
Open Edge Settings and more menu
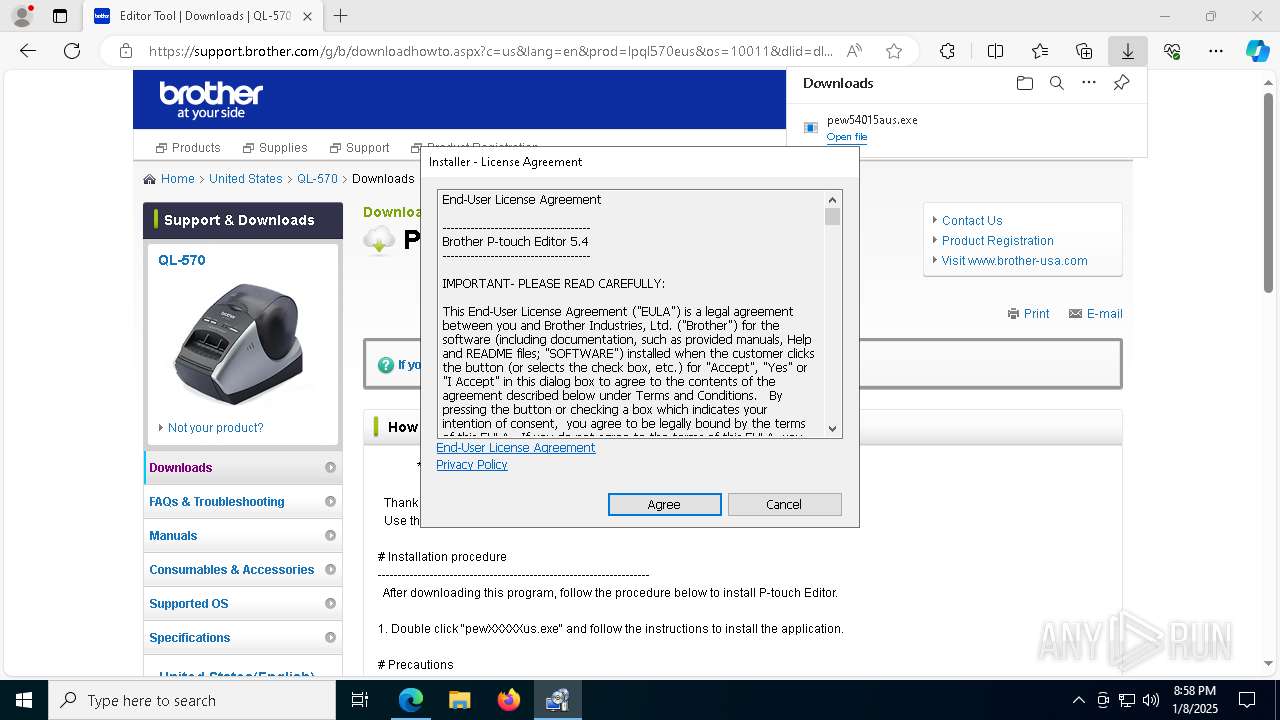pos(1216,51)
